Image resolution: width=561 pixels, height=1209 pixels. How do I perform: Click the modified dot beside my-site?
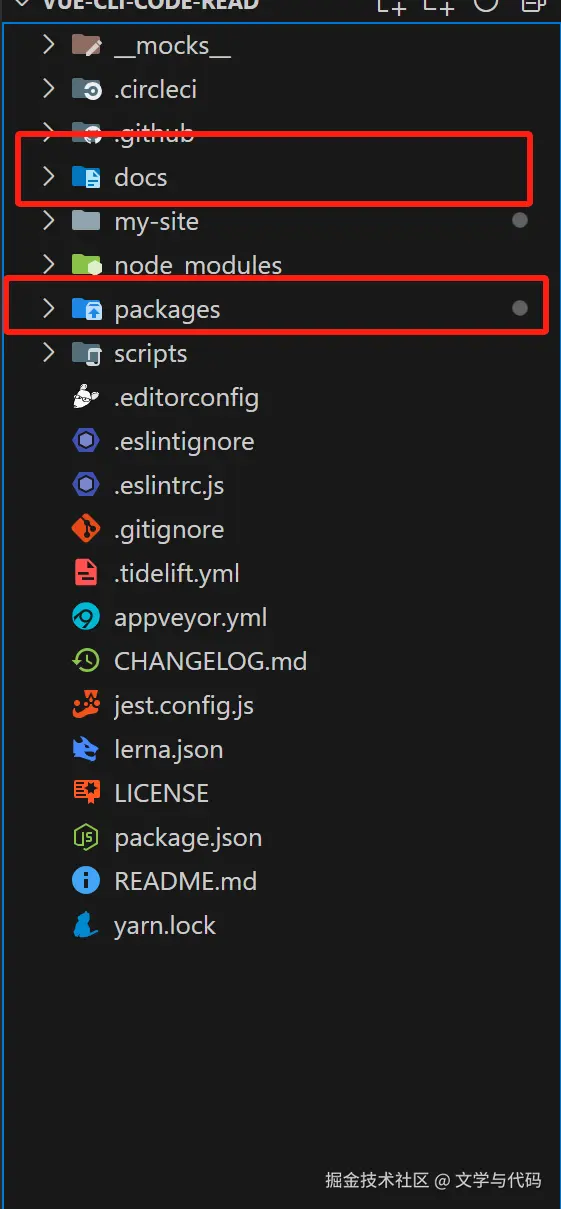click(520, 221)
